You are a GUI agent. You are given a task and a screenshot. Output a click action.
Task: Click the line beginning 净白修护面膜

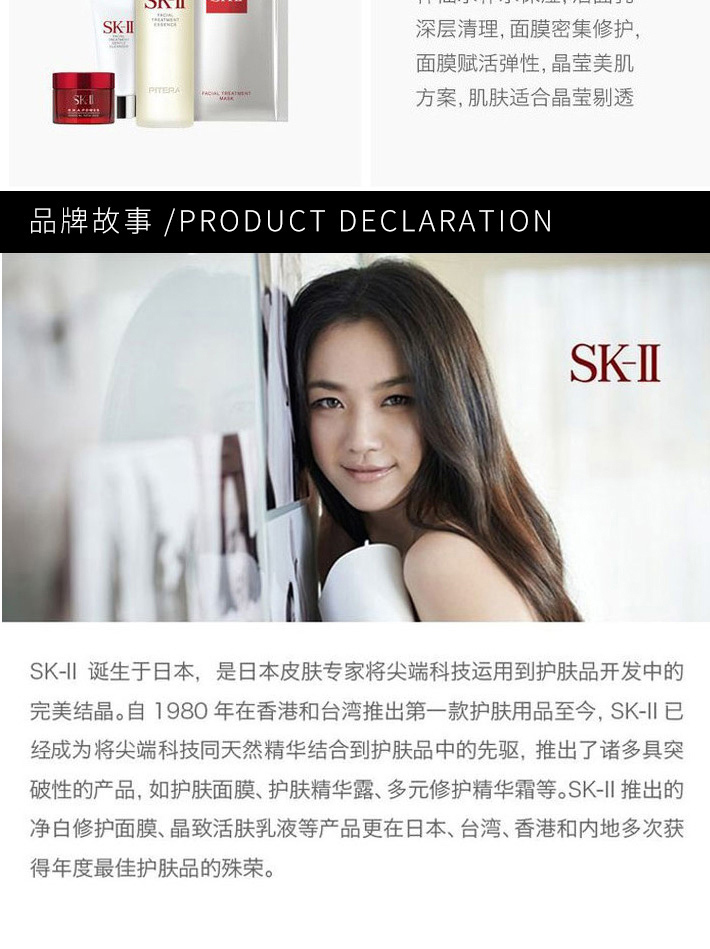[357, 829]
